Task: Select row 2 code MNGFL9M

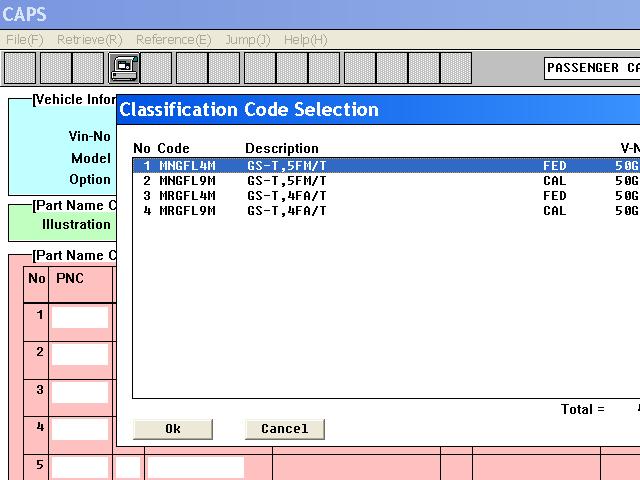Action: (x=187, y=181)
